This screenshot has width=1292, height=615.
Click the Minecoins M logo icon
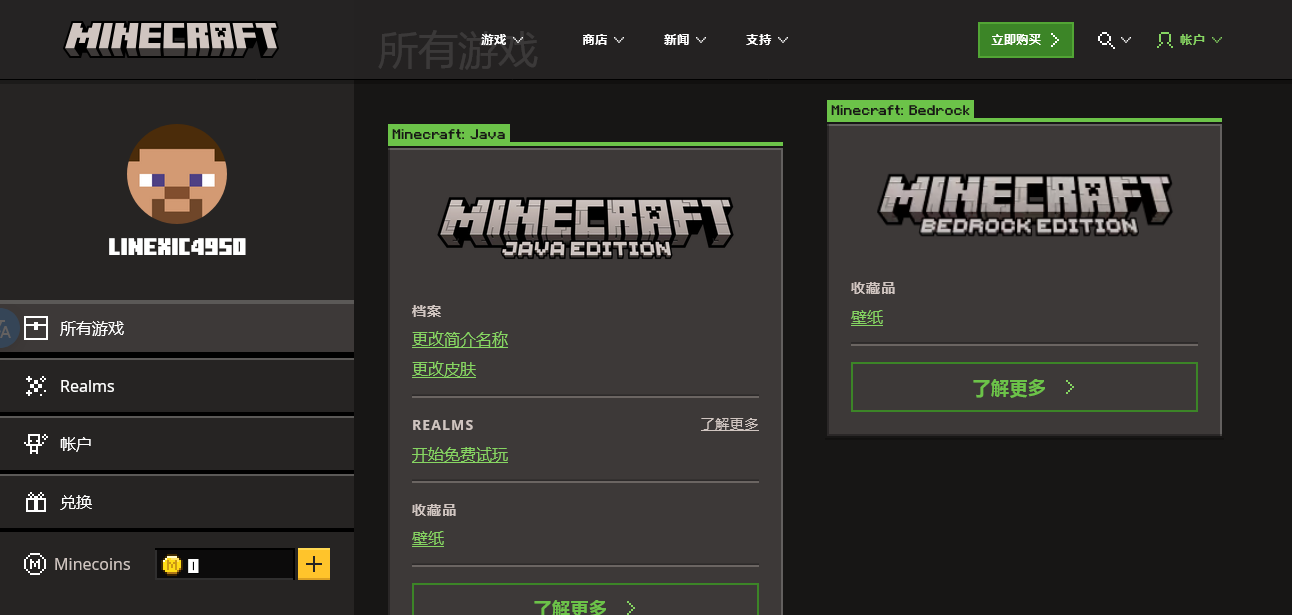coord(35,564)
